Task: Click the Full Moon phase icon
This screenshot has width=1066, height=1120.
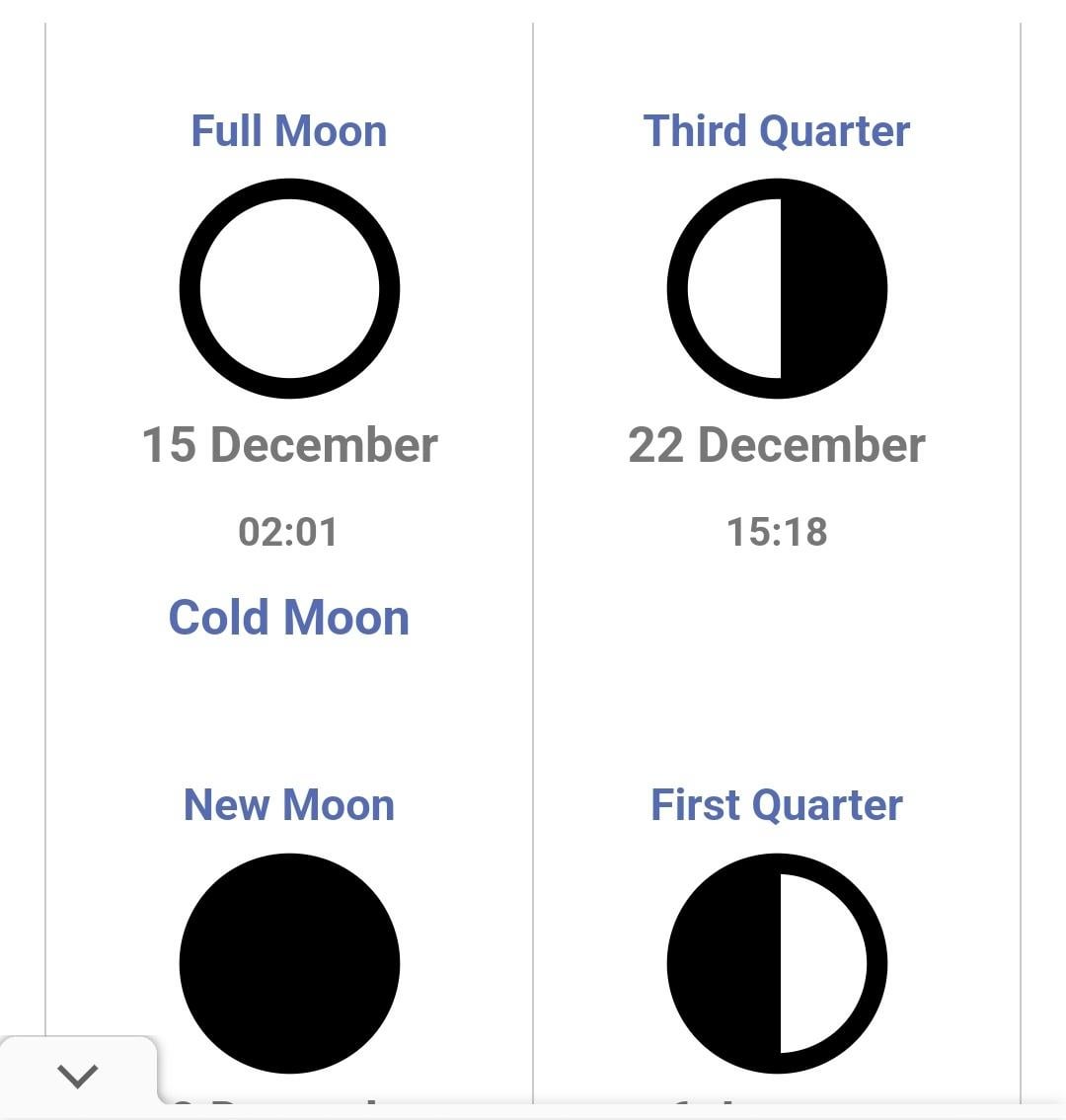Action: [289, 289]
